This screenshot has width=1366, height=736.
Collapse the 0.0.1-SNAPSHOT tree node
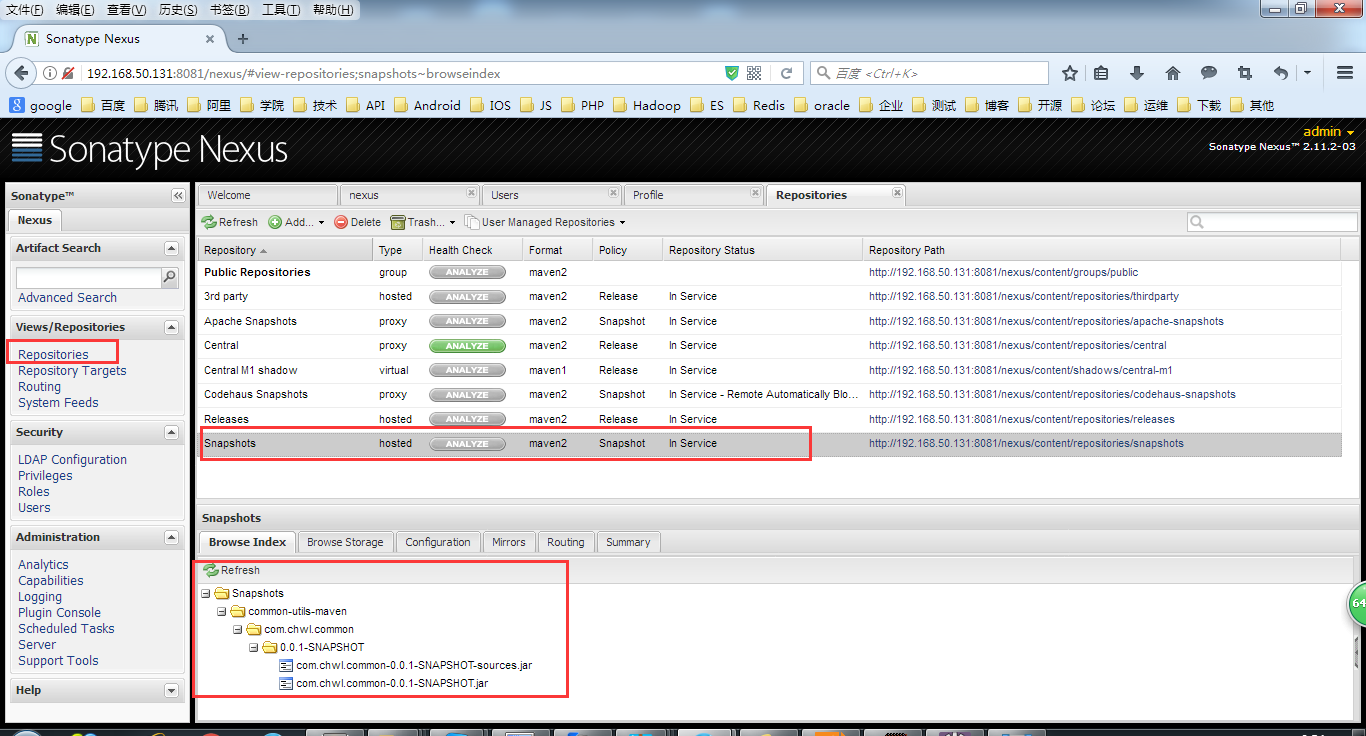click(x=254, y=647)
